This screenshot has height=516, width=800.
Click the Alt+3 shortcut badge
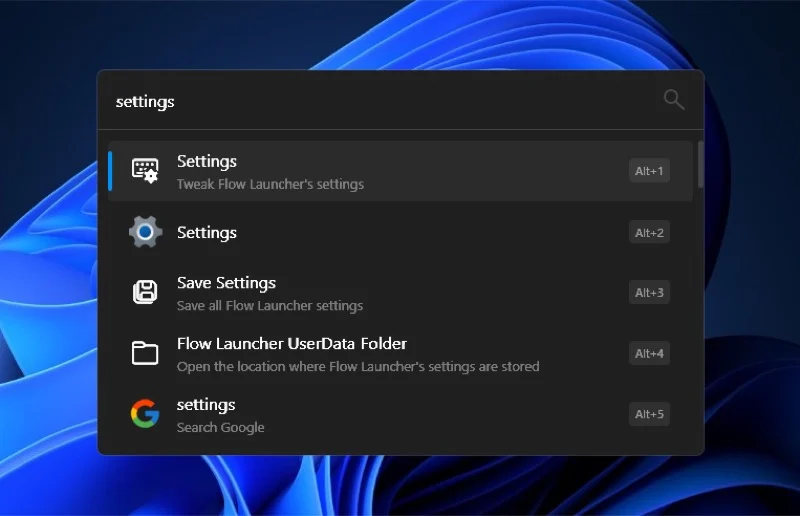[649, 292]
